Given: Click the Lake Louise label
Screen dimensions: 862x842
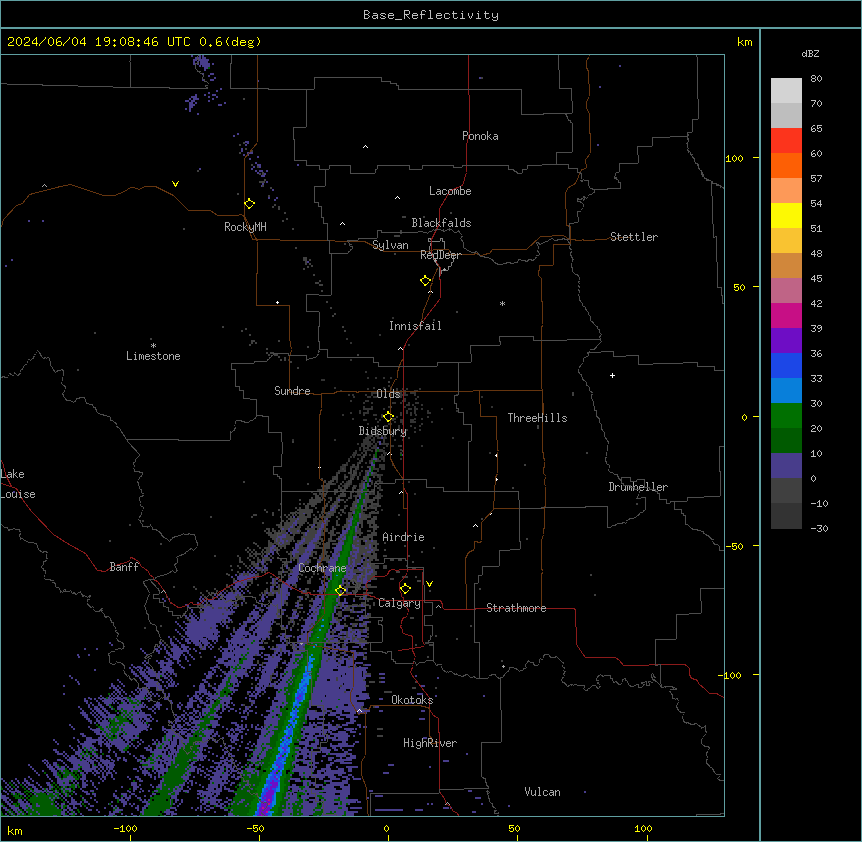Looking at the screenshot, I should pos(18,484).
